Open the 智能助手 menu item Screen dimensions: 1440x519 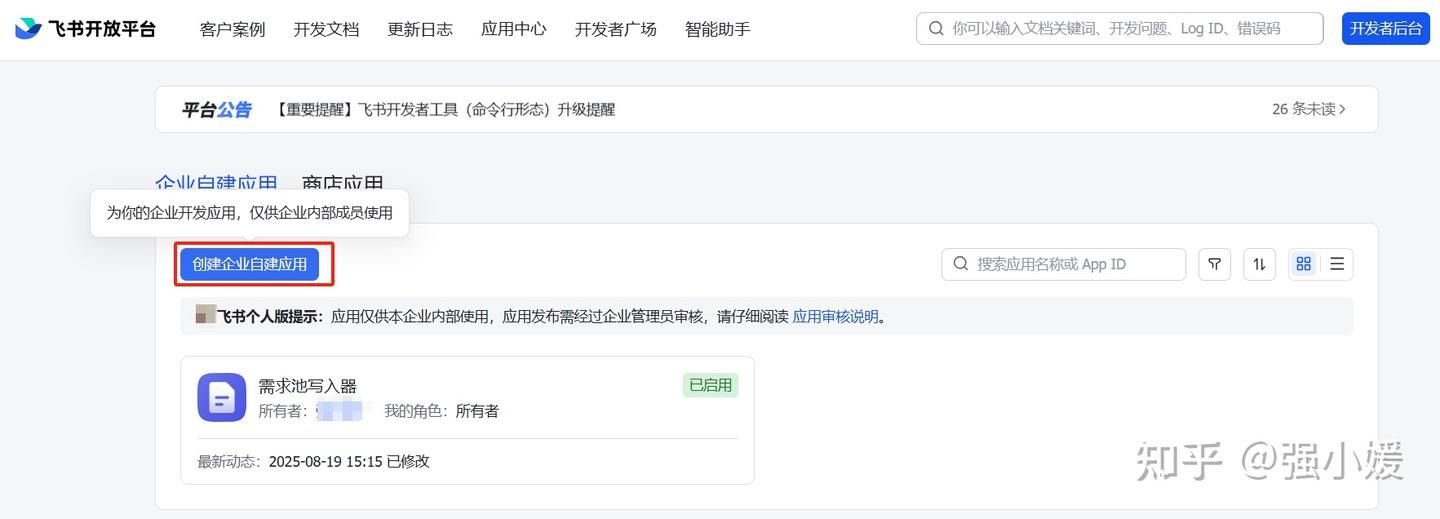coord(718,29)
